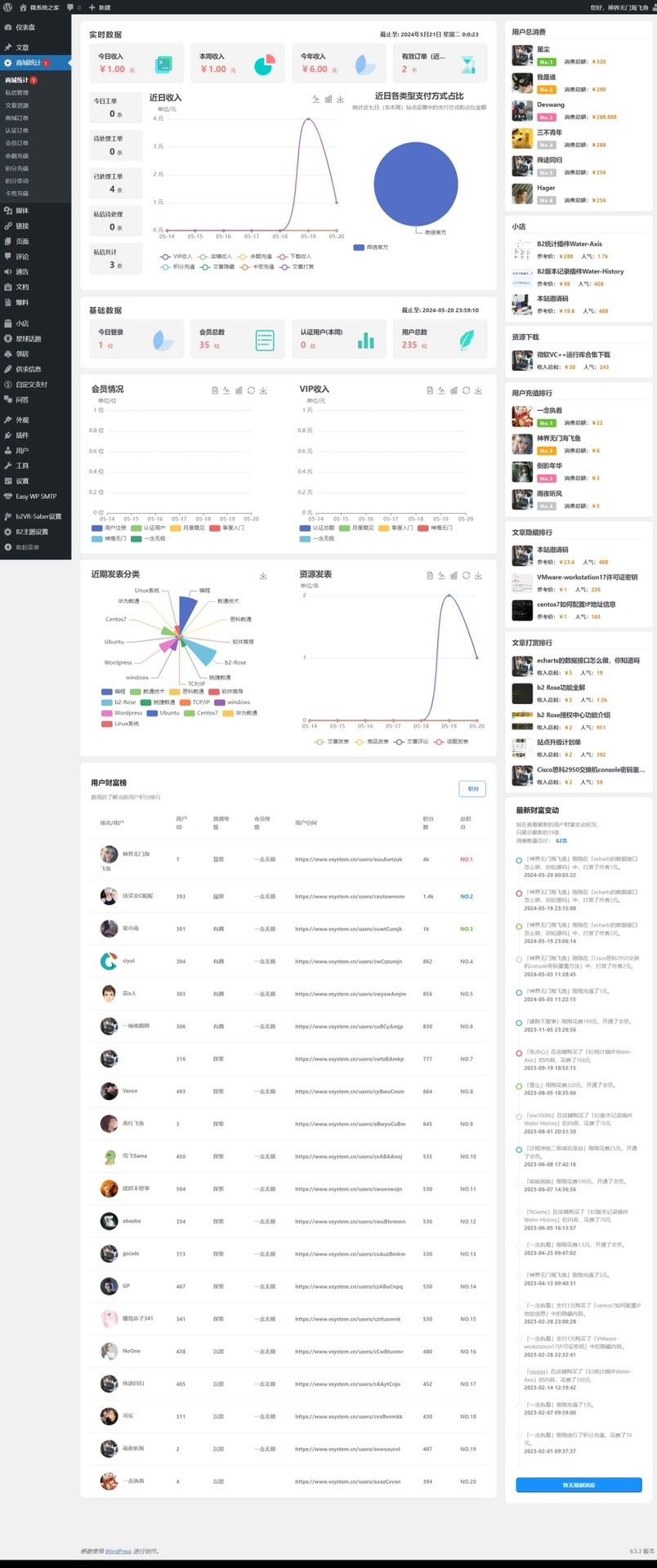Open B2统计插件Water-Axis in 小店 list

[x=570, y=243]
